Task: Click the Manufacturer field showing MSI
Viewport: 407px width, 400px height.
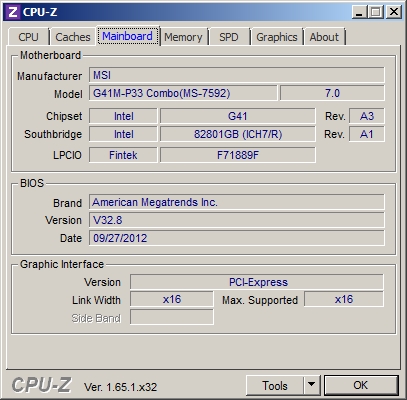Action: click(237, 75)
